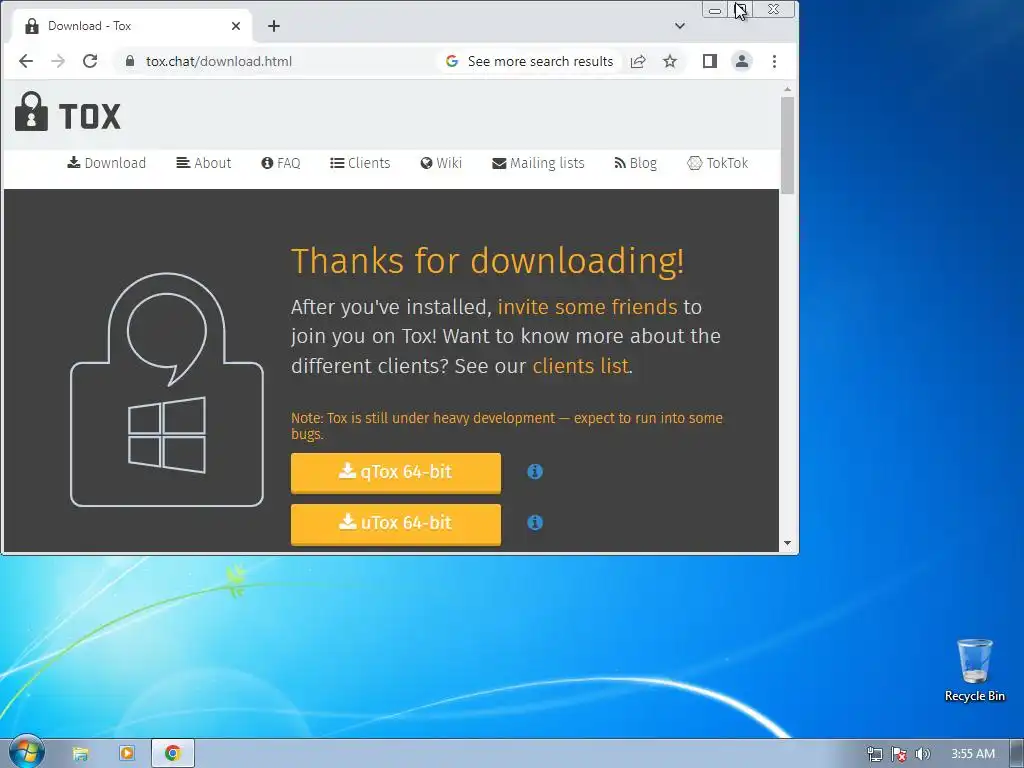1024x768 pixels.
Task: Click the page scrollbar down arrow
Action: tap(788, 543)
